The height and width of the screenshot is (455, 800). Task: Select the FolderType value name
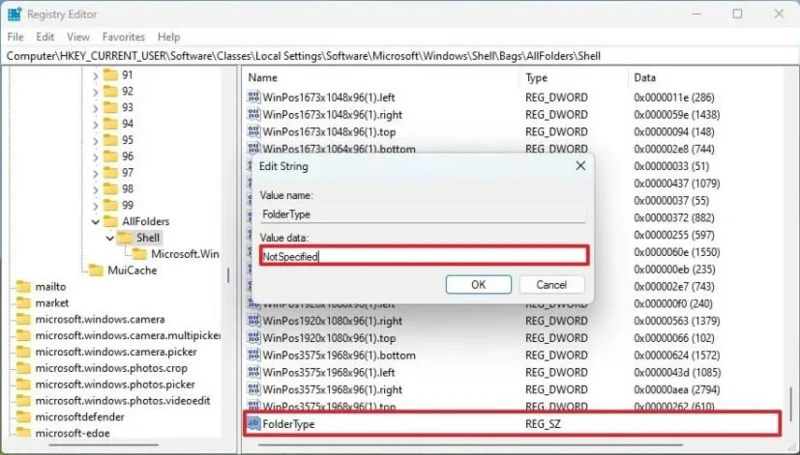point(289,424)
